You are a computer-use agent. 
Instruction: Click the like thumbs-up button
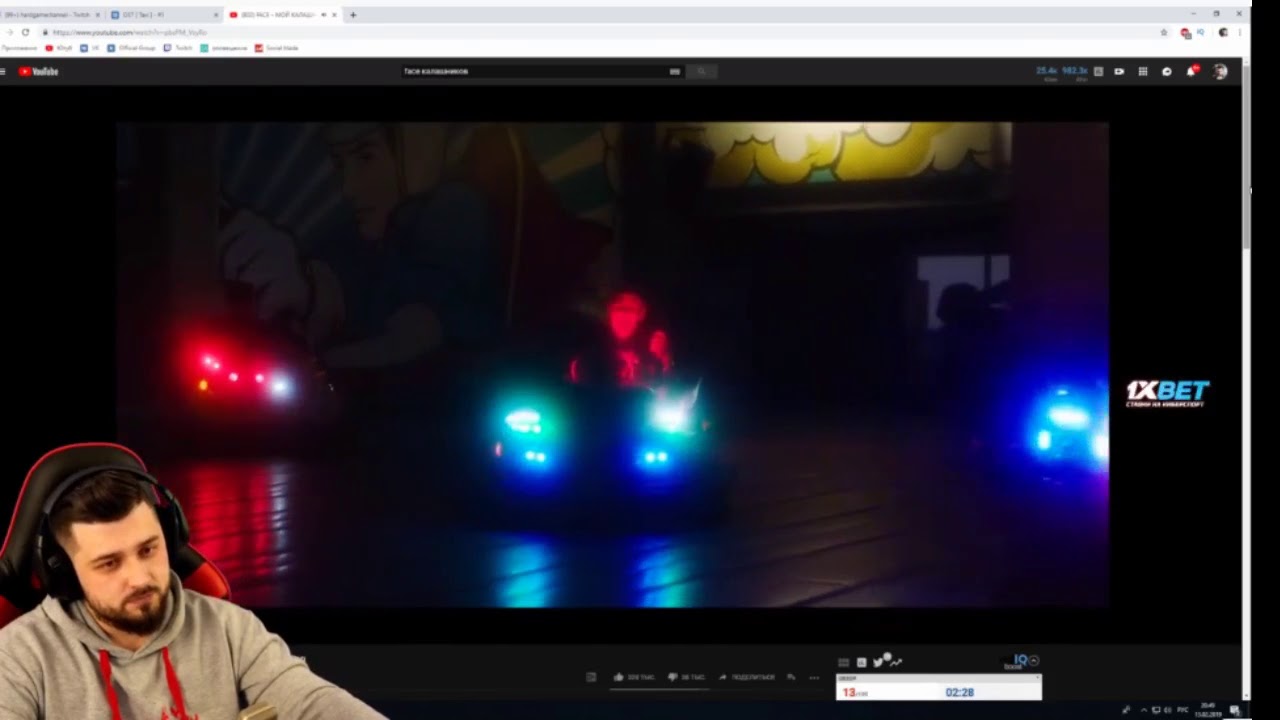point(633,677)
